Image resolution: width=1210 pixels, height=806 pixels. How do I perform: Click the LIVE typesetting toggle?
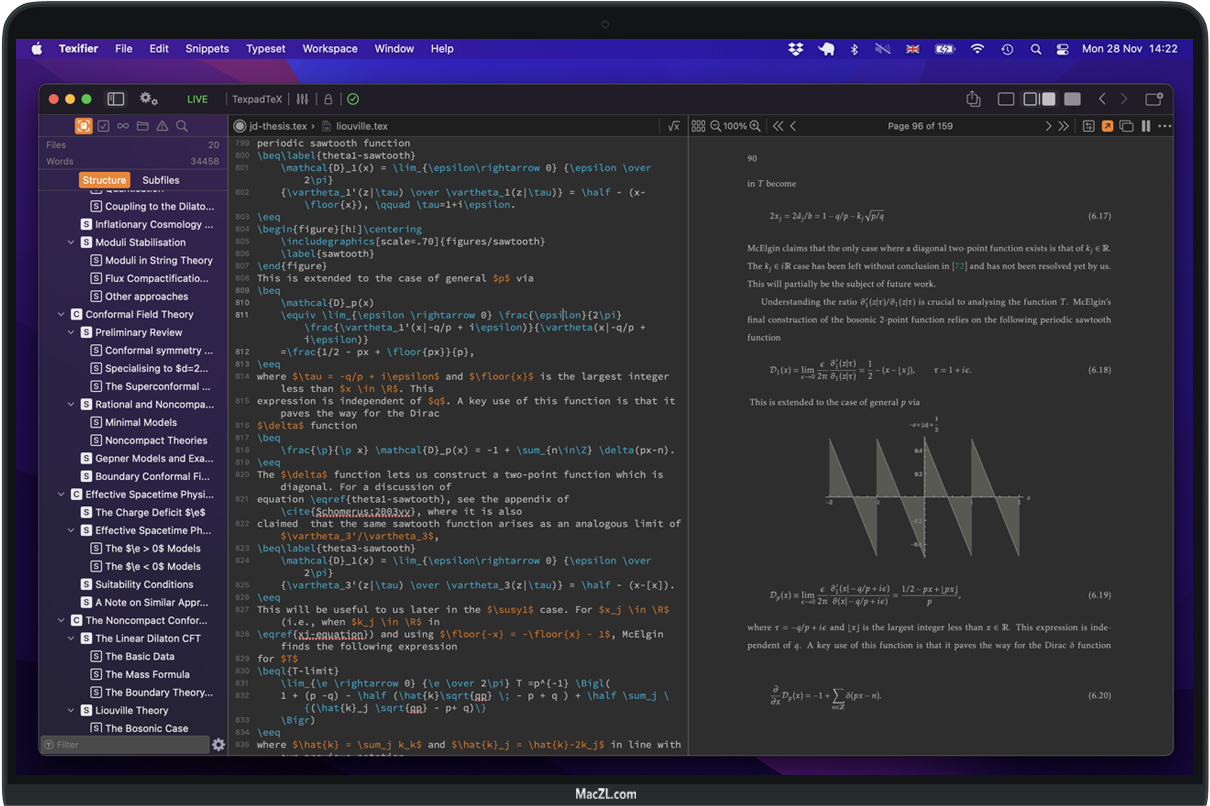point(197,99)
